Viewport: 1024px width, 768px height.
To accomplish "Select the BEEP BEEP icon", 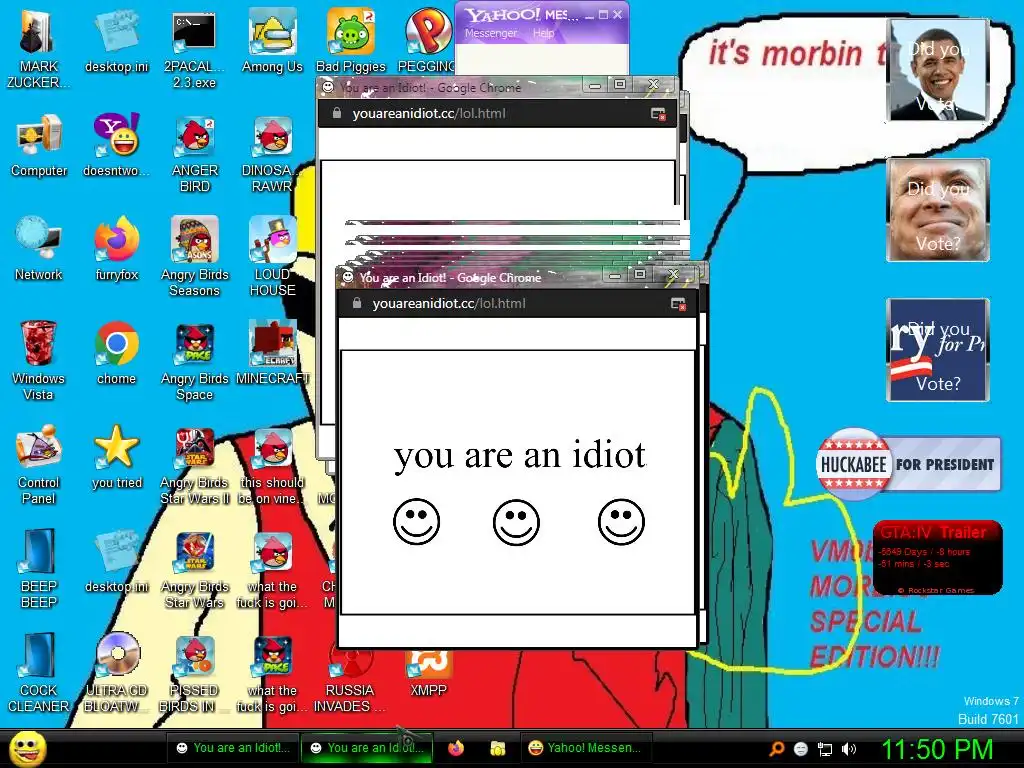I will (39, 568).
